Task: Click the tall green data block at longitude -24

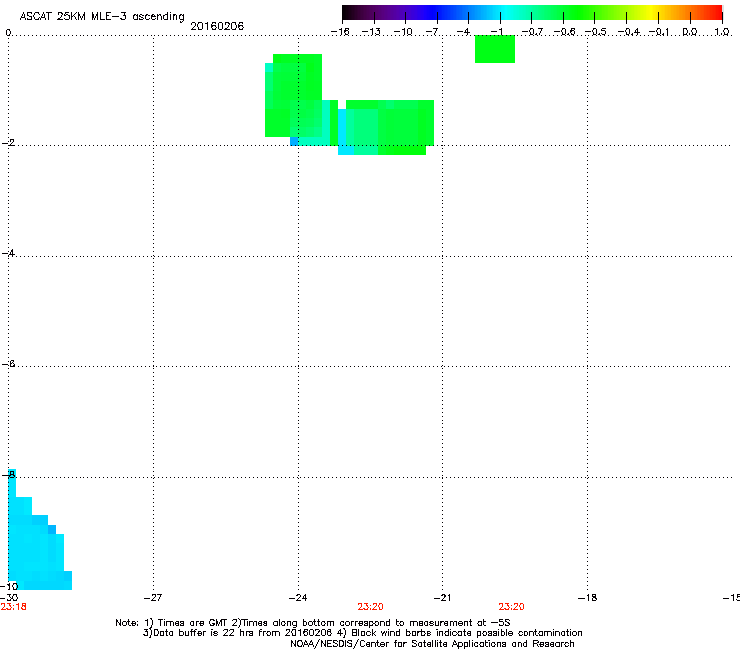Action: coord(294,95)
